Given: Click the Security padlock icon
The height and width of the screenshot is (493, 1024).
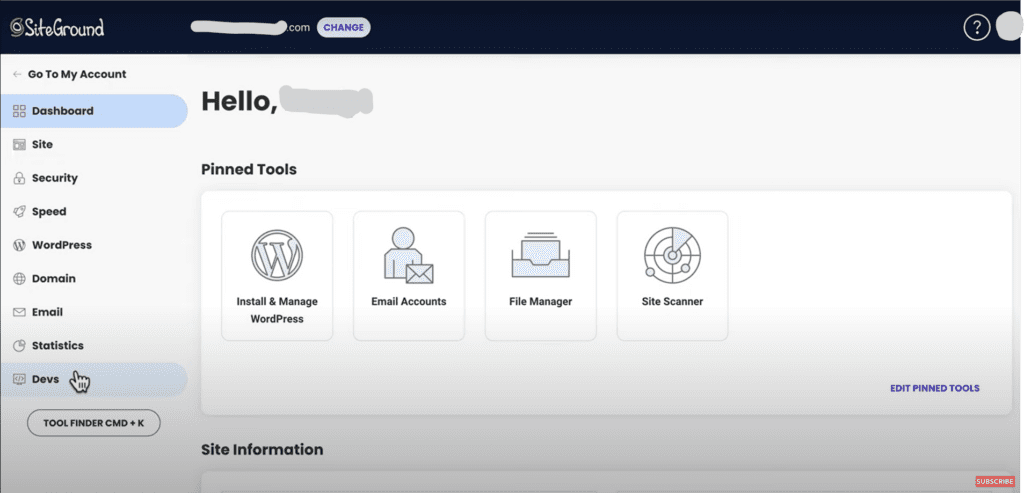Looking at the screenshot, I should click(19, 178).
